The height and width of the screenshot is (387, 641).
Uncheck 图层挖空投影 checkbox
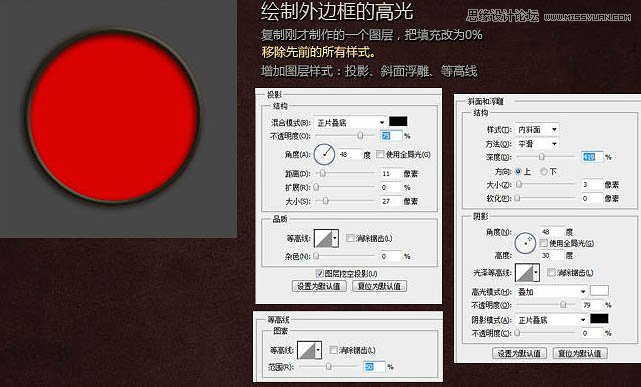[x=320, y=273]
